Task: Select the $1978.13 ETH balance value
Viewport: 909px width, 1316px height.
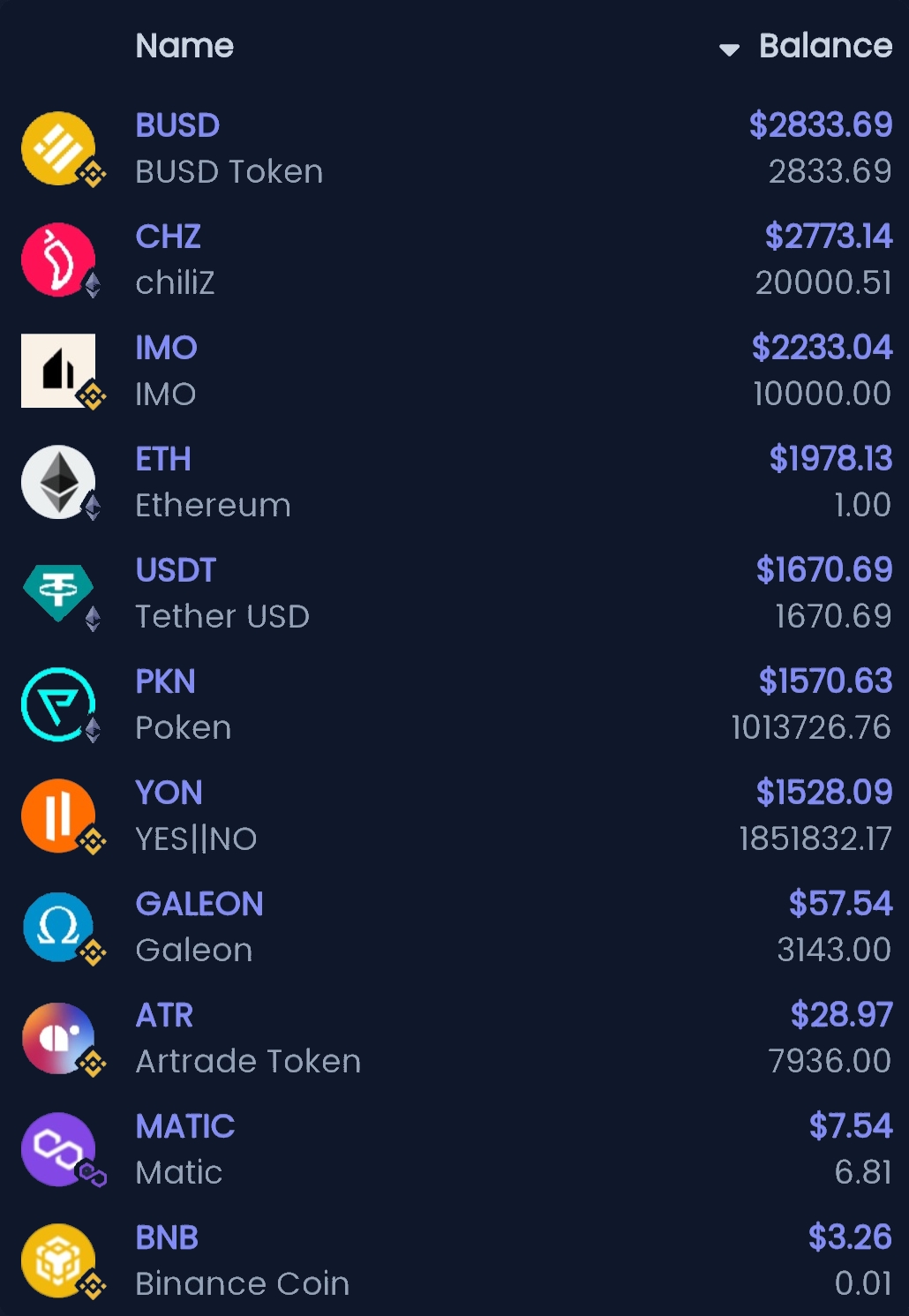Action: 830,459
